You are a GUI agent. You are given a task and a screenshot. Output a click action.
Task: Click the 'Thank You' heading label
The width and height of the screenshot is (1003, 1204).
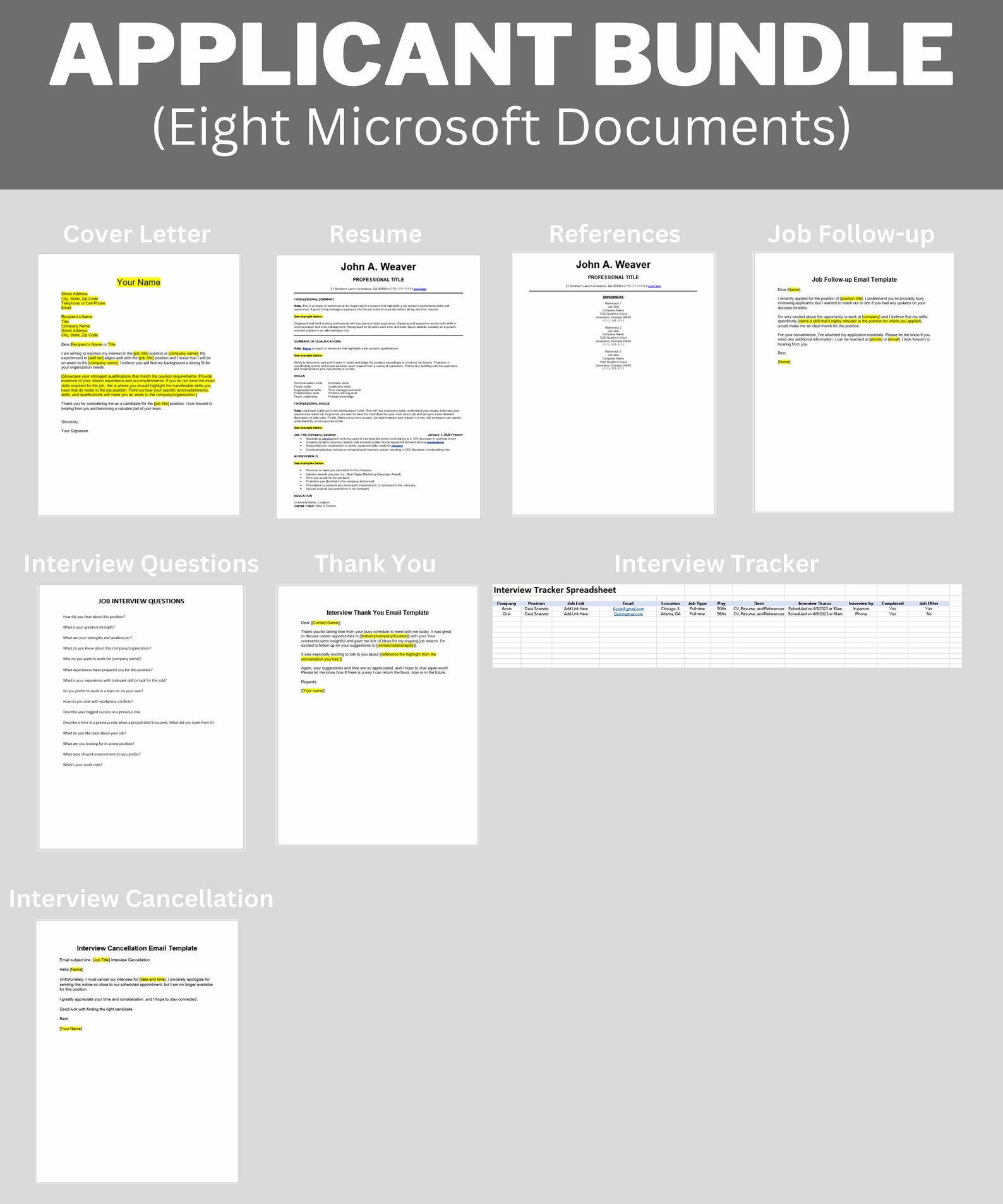click(x=375, y=563)
